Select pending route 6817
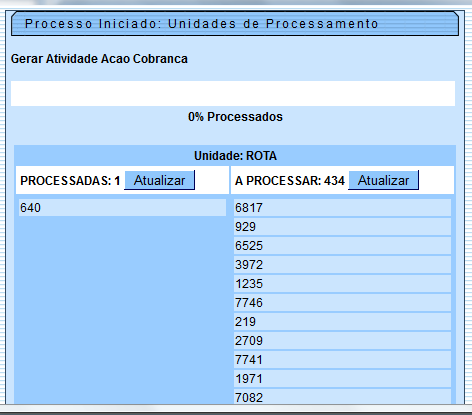Image resolution: width=472 pixels, height=415 pixels. pyautogui.click(x=342, y=208)
